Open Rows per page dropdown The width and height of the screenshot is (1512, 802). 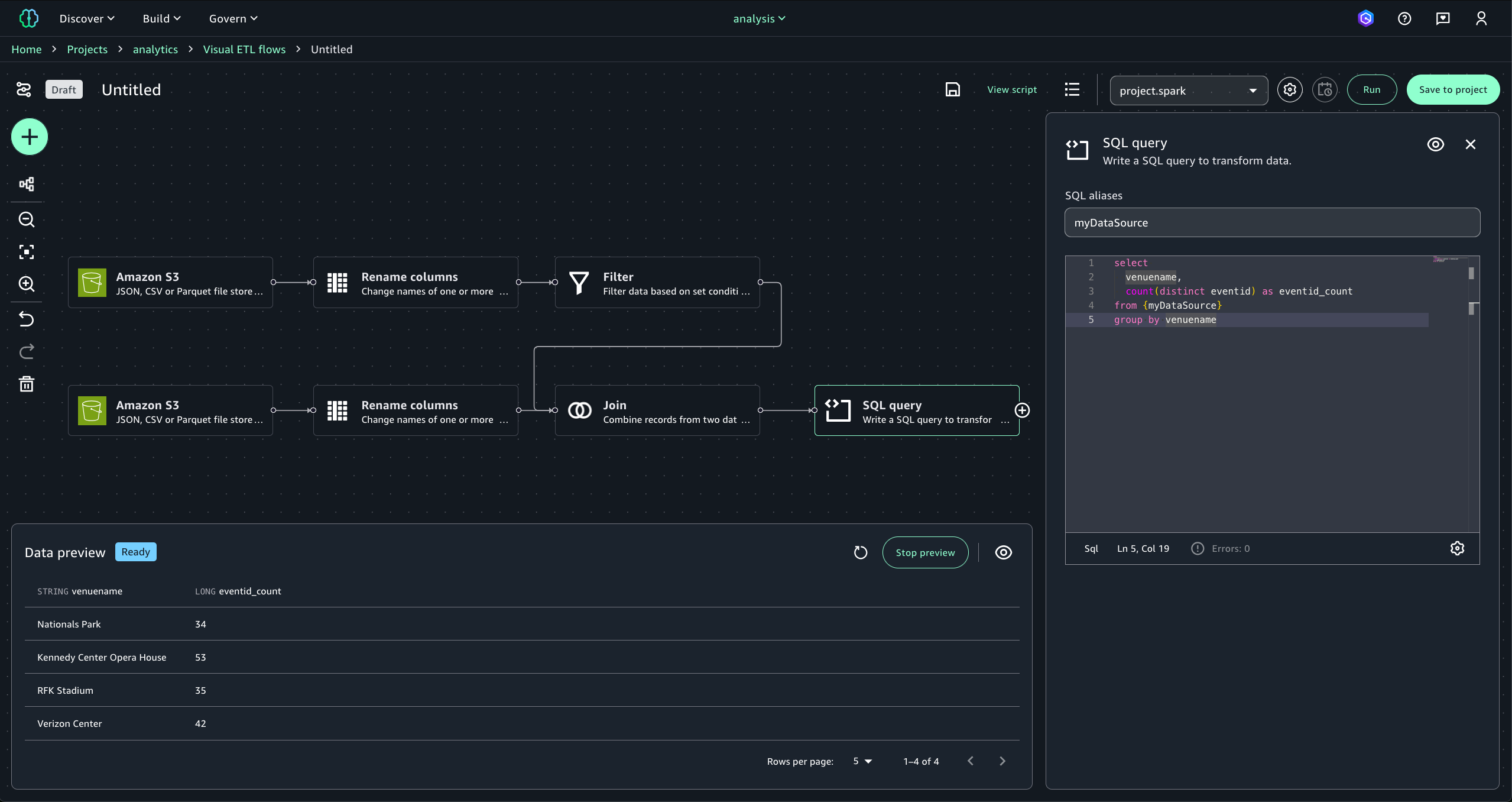click(x=862, y=761)
